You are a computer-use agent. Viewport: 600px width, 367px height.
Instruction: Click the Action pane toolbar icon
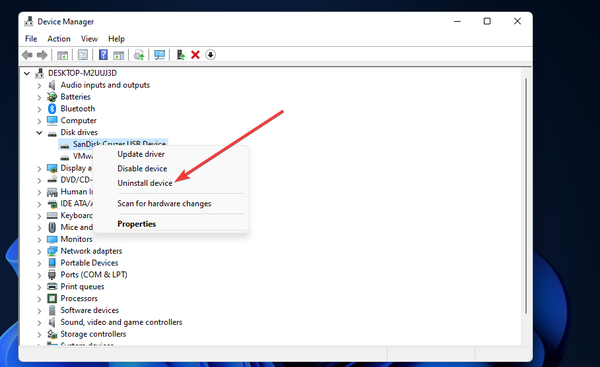(119, 55)
